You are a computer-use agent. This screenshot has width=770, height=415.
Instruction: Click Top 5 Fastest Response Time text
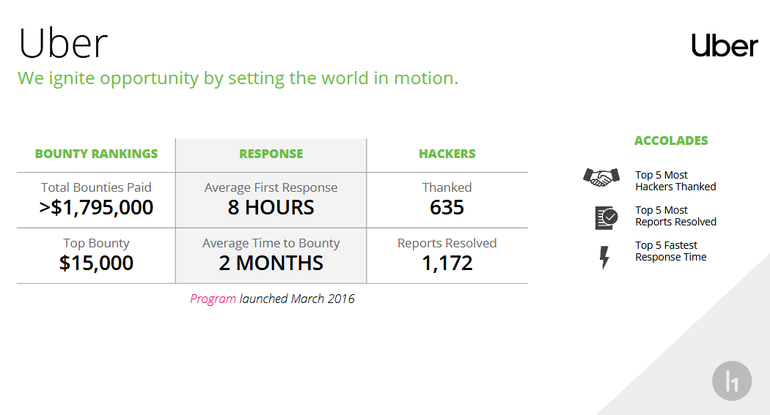(x=670, y=251)
